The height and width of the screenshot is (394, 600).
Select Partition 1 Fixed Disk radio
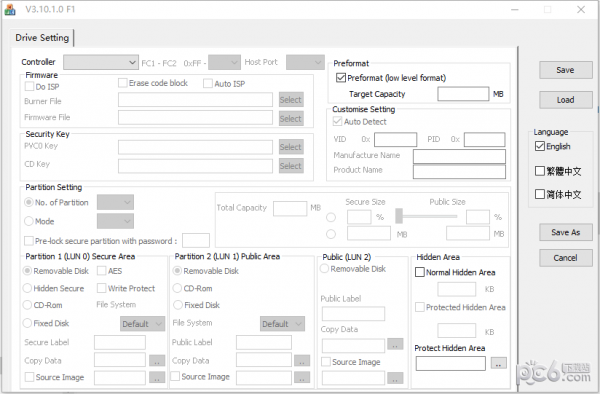[27, 323]
